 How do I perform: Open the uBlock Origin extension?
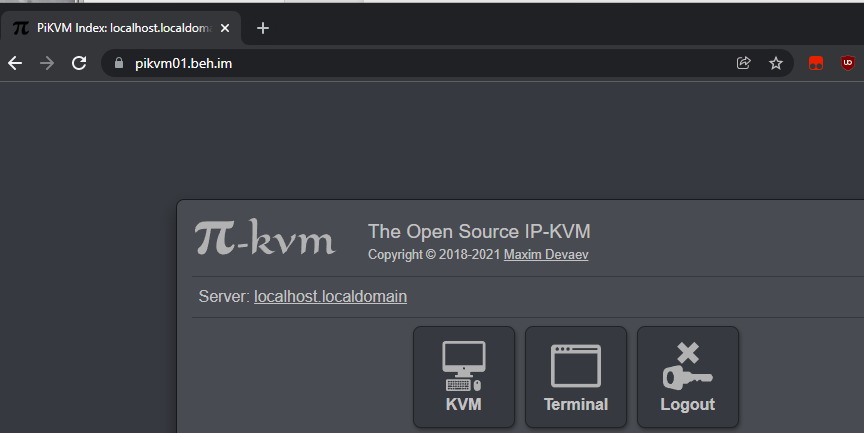tap(848, 63)
